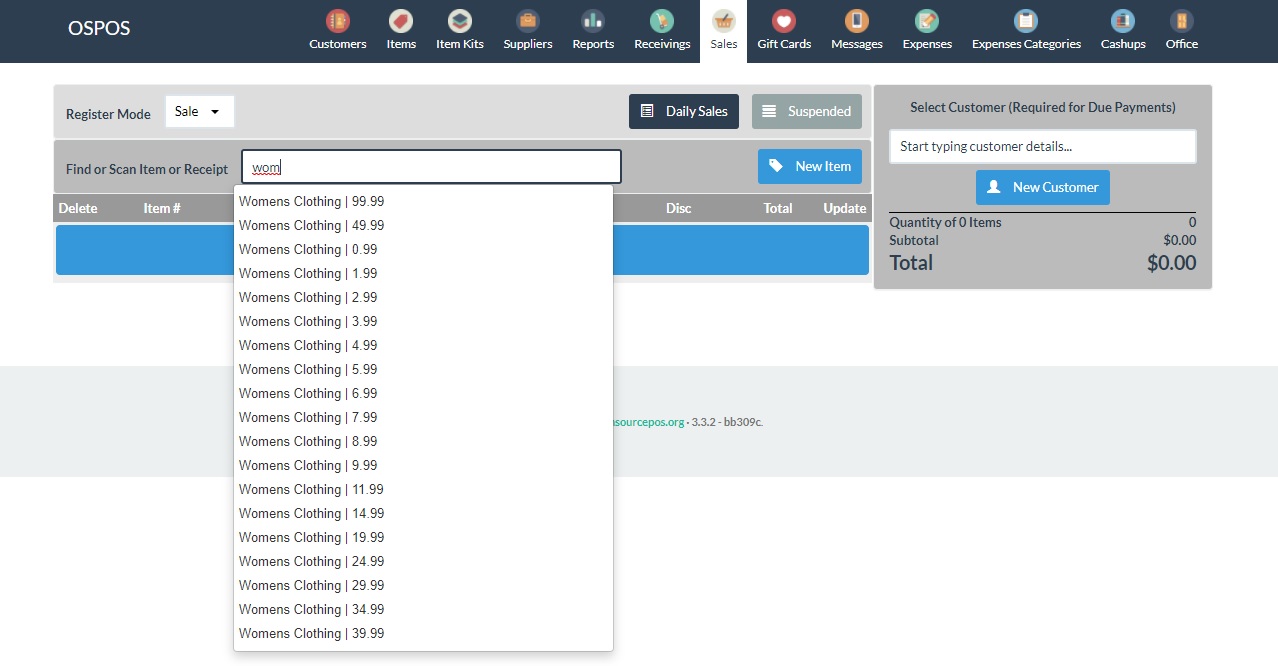Click the Daily Sales button
This screenshot has height=666, width=1278.
(x=683, y=111)
